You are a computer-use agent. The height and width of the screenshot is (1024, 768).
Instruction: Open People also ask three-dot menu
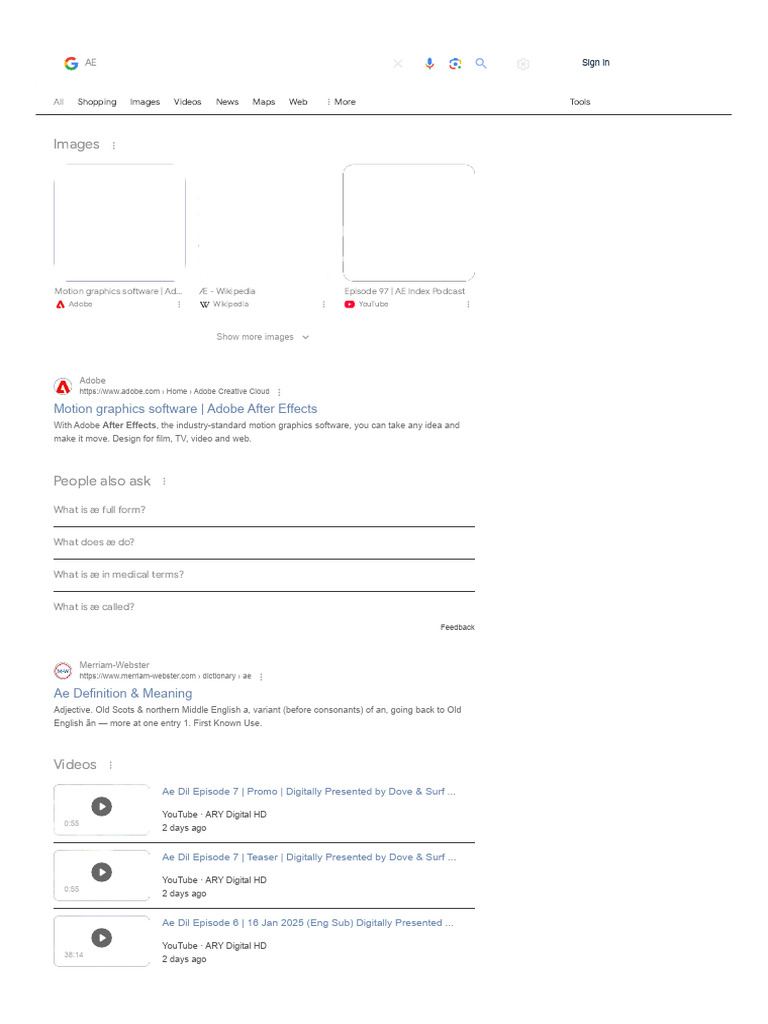(x=164, y=481)
